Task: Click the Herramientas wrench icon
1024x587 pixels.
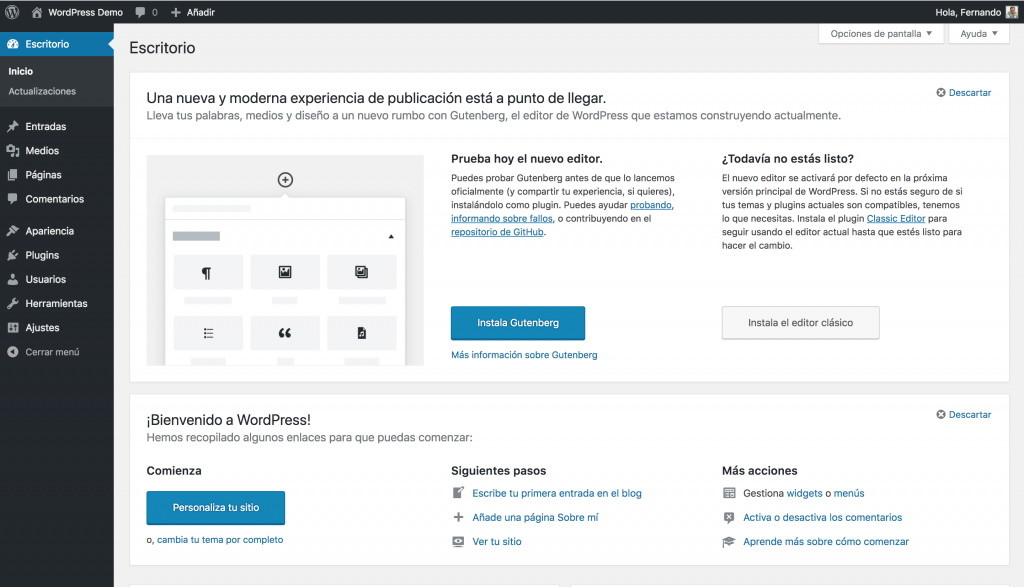Action: [x=12, y=303]
